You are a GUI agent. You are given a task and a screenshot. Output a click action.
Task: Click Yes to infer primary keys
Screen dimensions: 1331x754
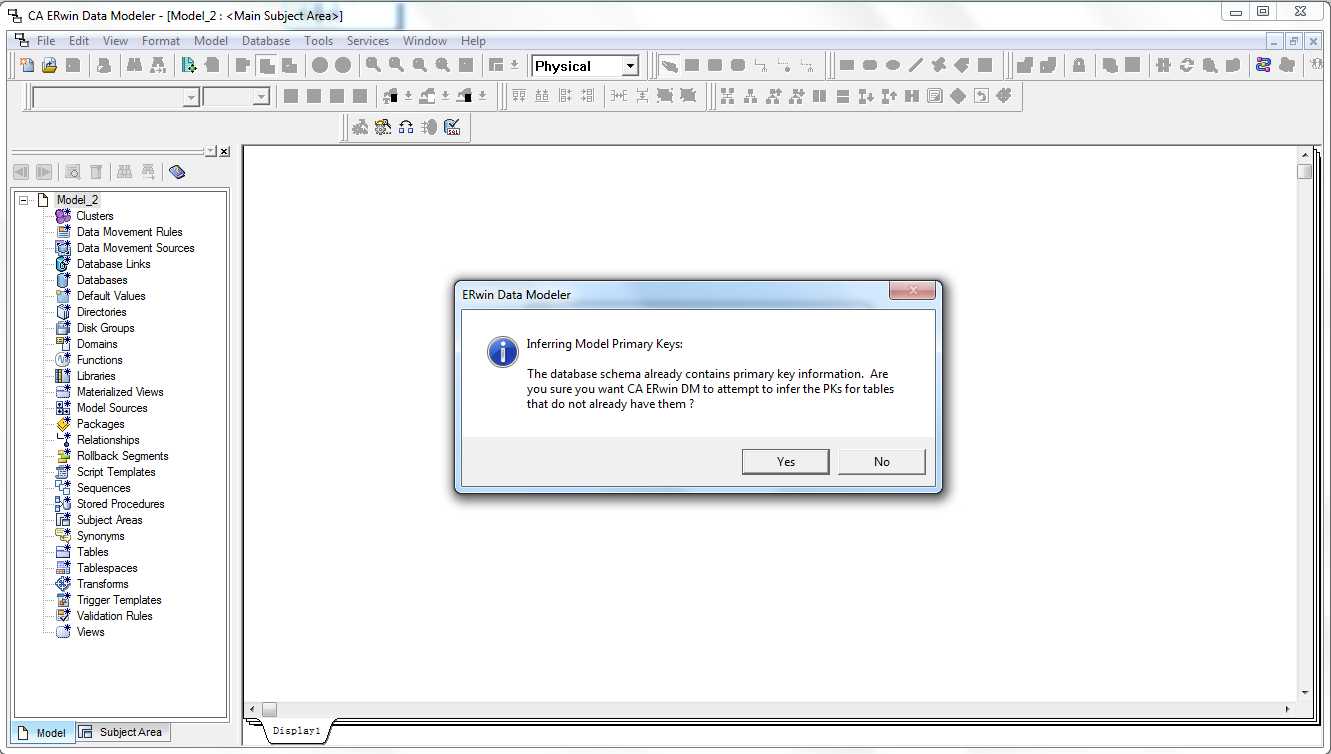[x=786, y=461]
